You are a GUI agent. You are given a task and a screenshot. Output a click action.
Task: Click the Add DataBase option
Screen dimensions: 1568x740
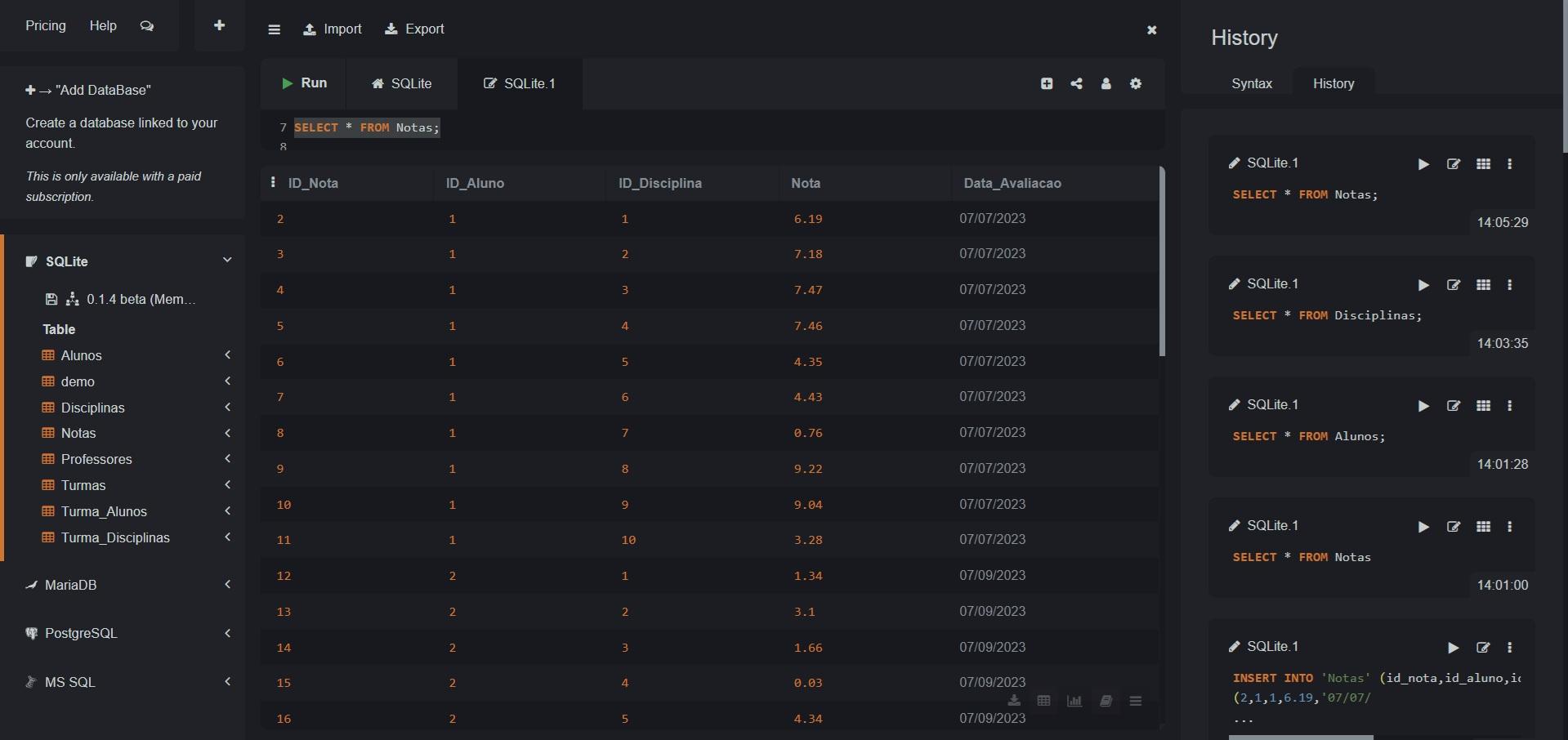pos(88,90)
